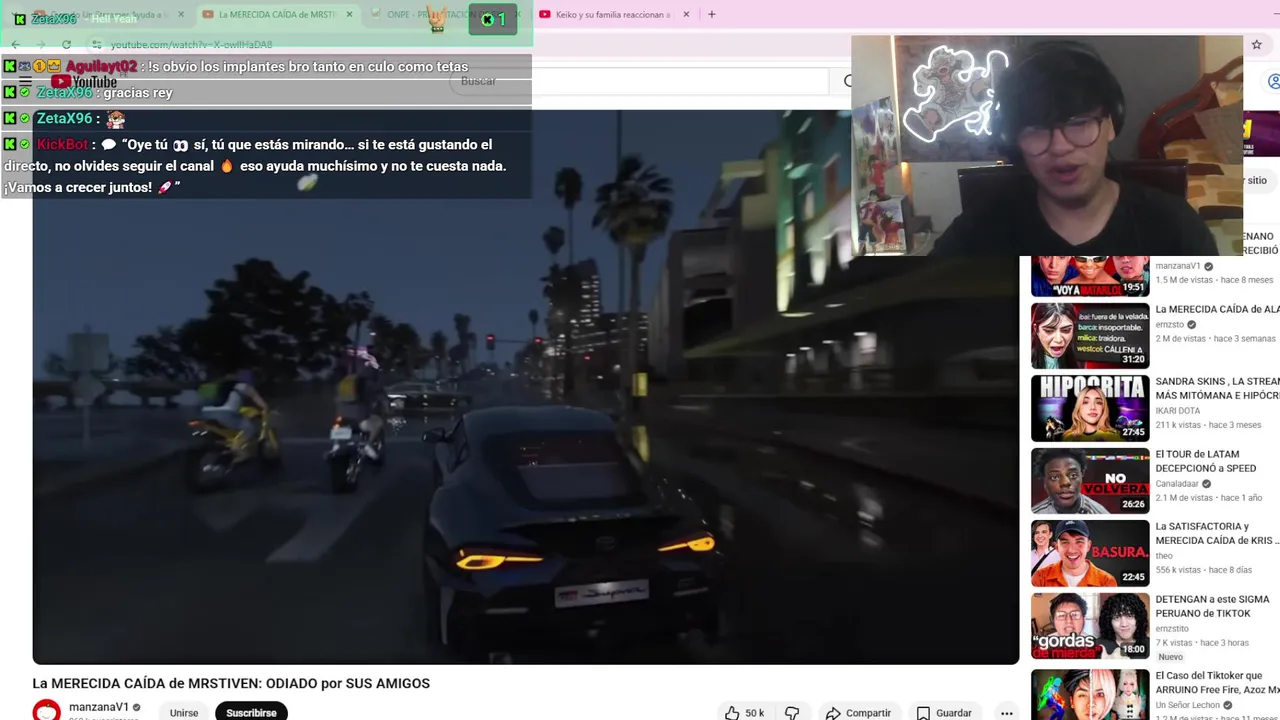Open 'La SATISFACTORIA y MERECIDA CAÍDA de KRIS' title
This screenshot has height=720, width=1280.
tap(1217, 533)
